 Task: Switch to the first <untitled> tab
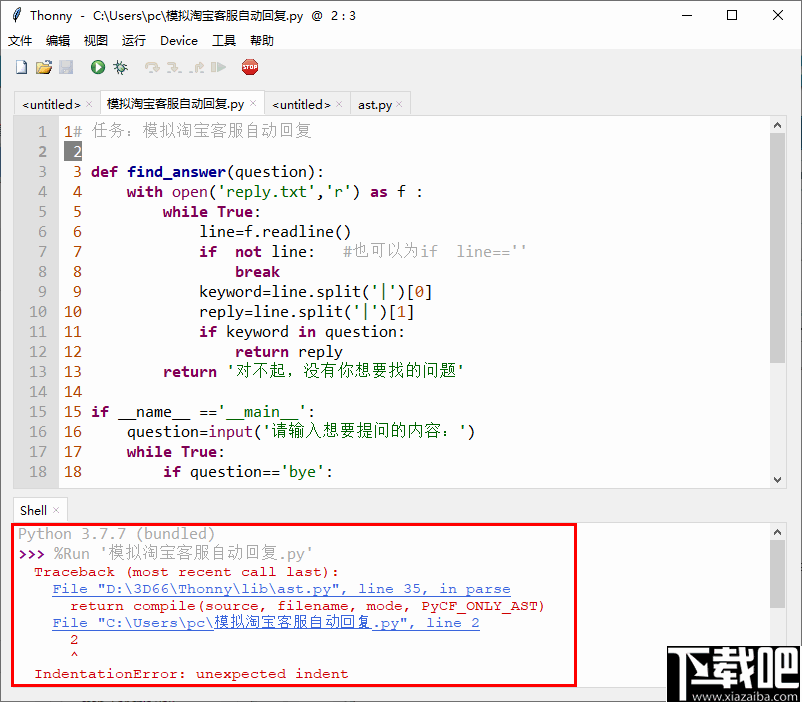click(51, 104)
